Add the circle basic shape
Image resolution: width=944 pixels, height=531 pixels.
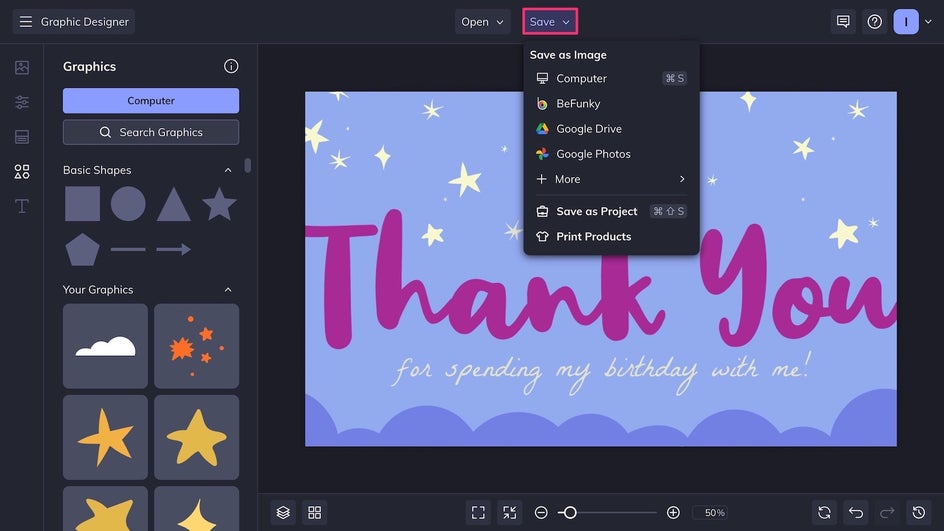click(x=128, y=203)
